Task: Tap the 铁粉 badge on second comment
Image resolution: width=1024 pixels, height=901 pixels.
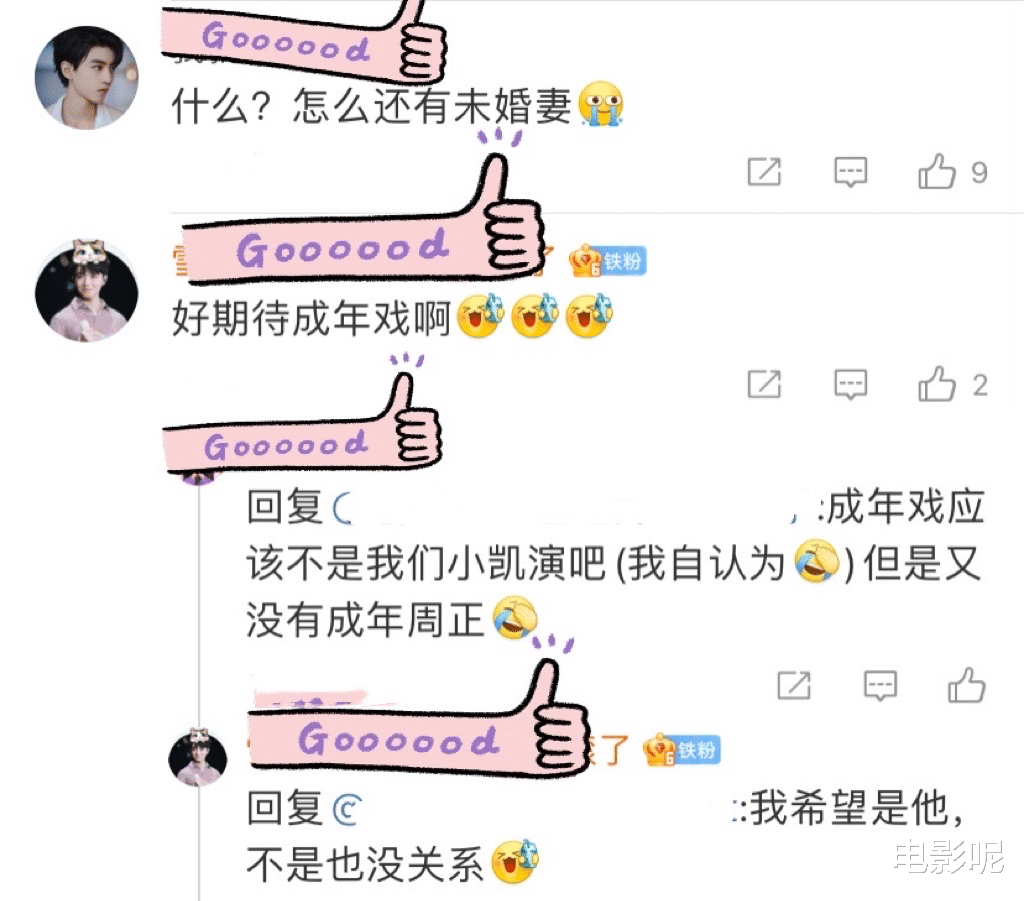Action: pos(607,262)
